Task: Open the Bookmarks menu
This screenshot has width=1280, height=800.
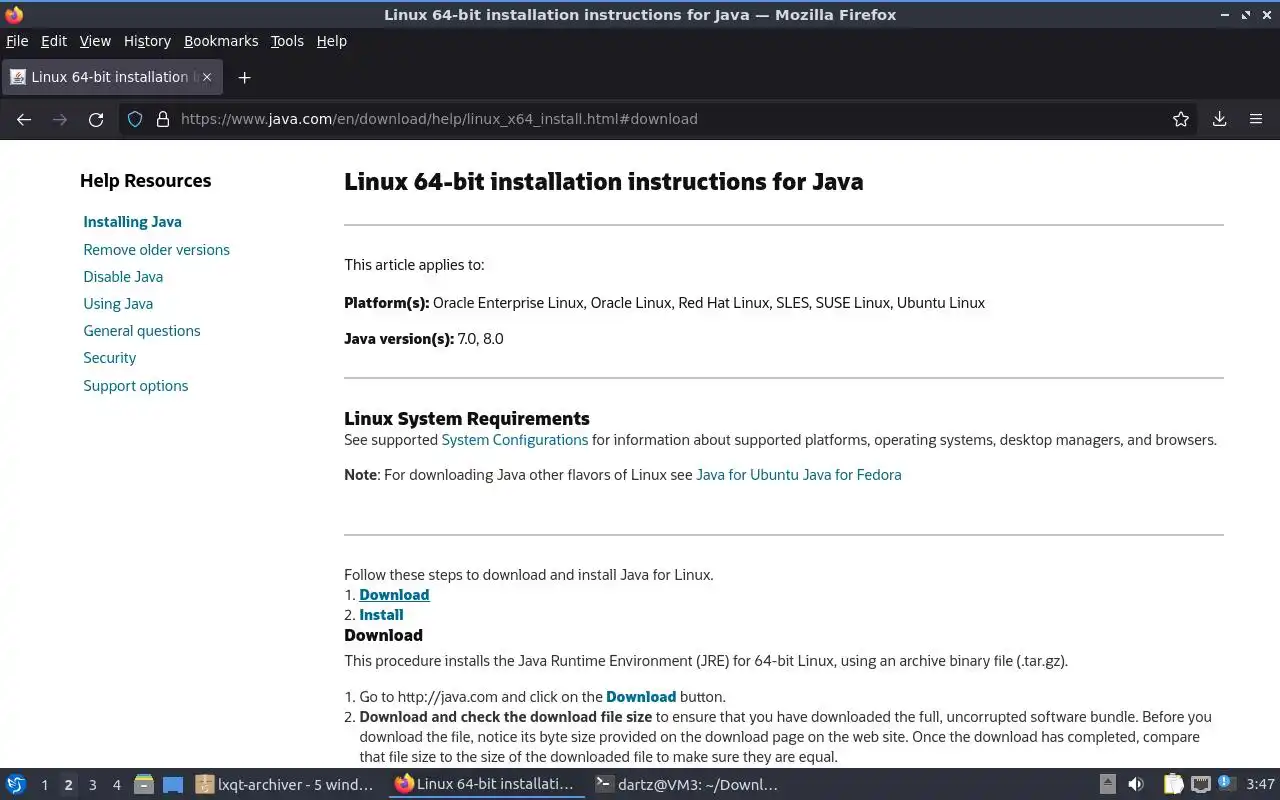Action: point(221,41)
